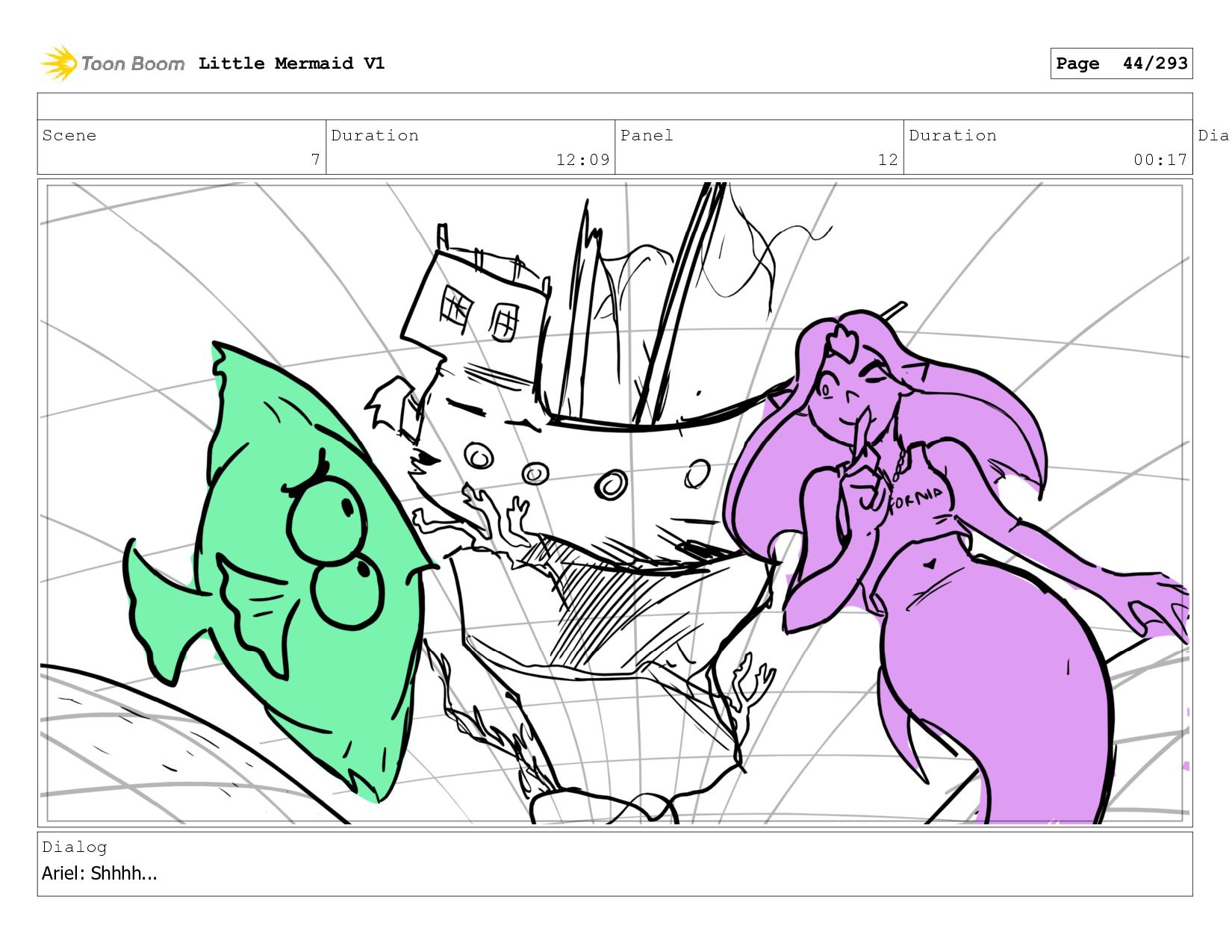Viewport: 1232px width, 952px height.
Task: Click the Toon Boom logo
Action: [x=112, y=63]
